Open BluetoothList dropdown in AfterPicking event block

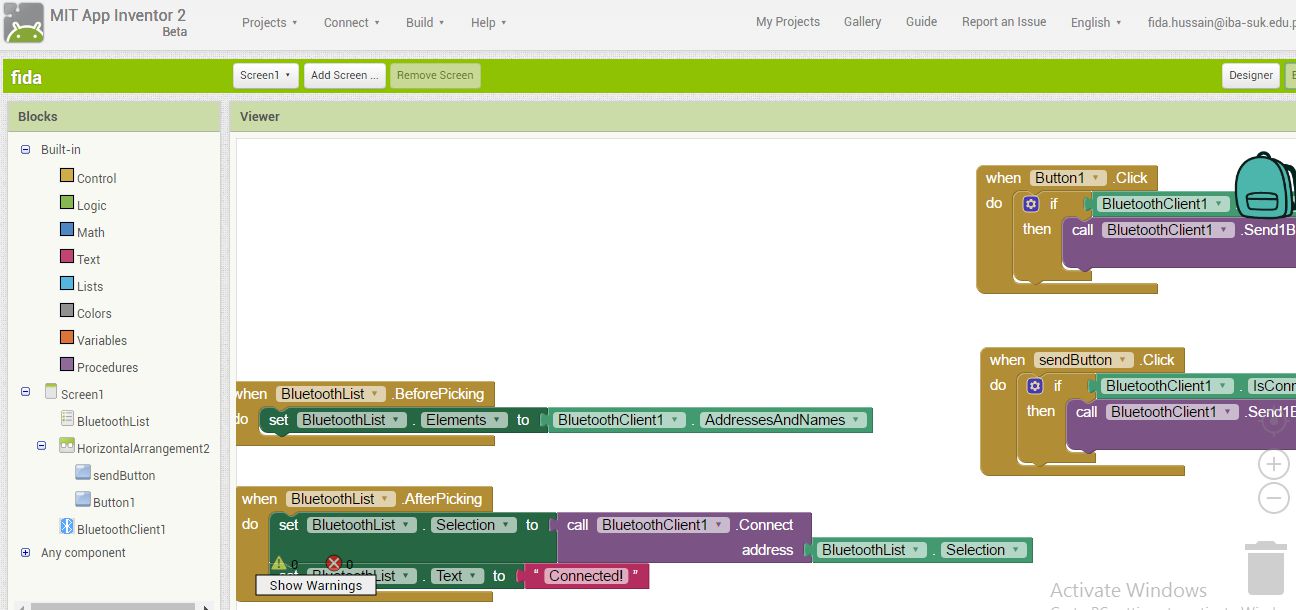coord(340,499)
